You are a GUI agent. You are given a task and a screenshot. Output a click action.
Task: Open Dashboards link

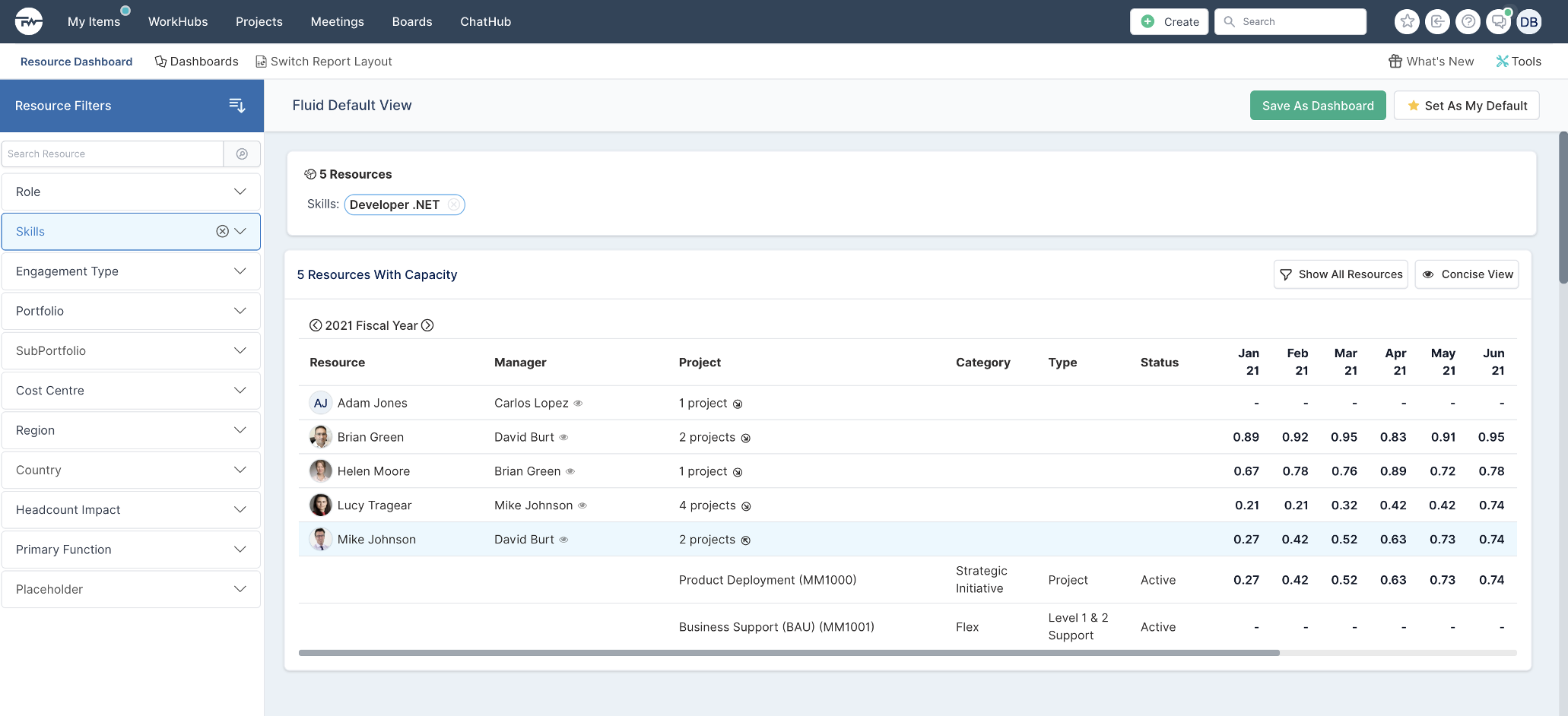(196, 62)
